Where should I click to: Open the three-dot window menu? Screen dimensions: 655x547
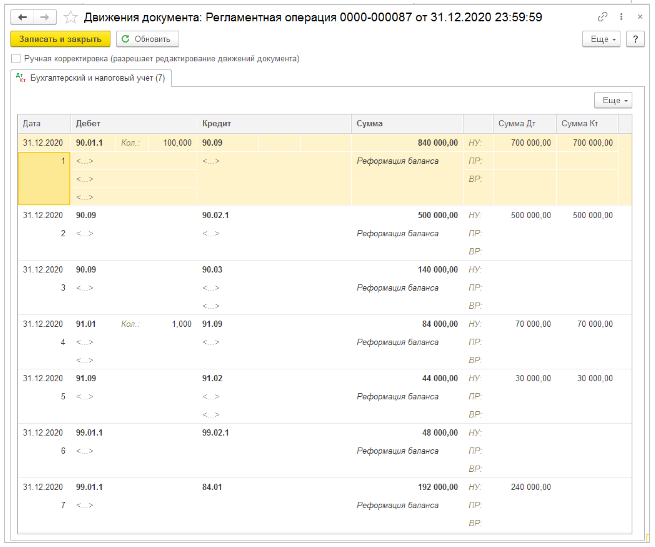click(x=621, y=17)
